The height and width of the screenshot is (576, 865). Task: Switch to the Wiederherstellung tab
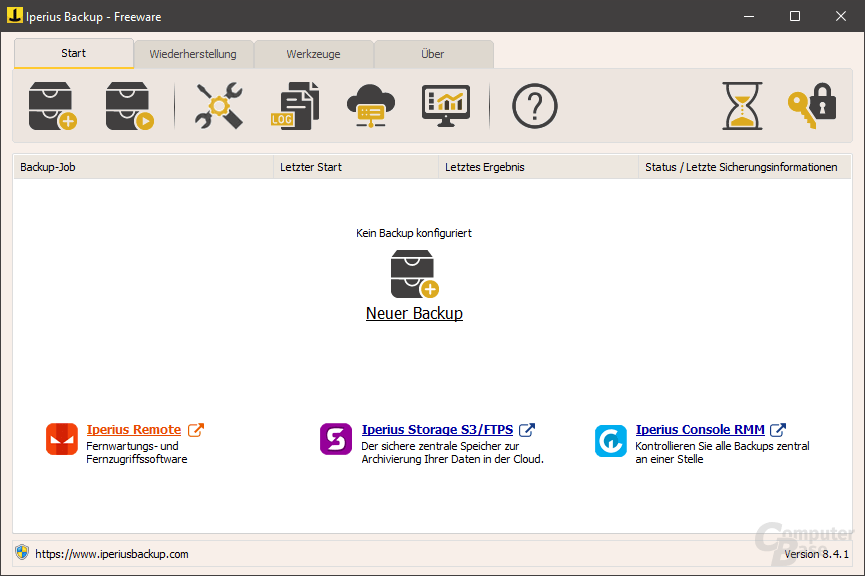196,54
